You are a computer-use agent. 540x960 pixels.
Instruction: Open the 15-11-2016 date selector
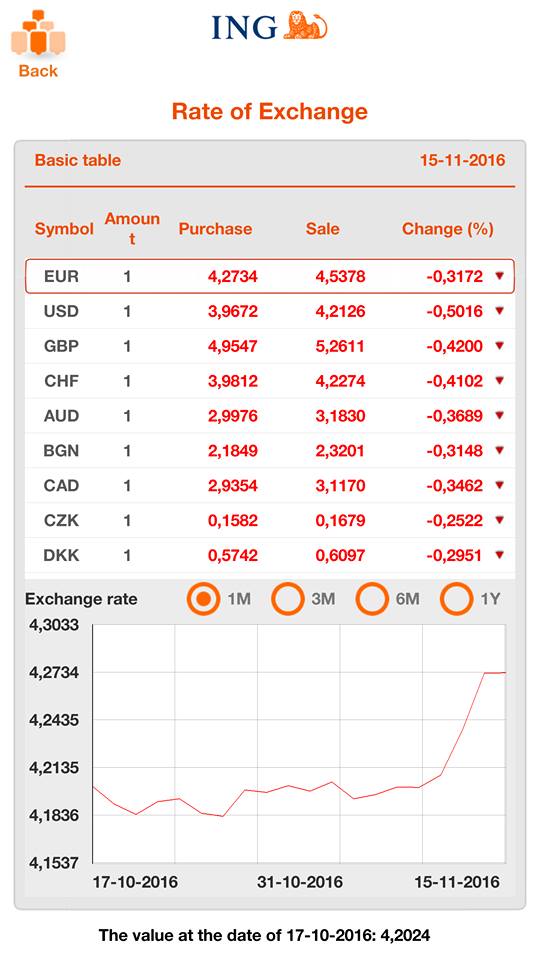coord(462,160)
